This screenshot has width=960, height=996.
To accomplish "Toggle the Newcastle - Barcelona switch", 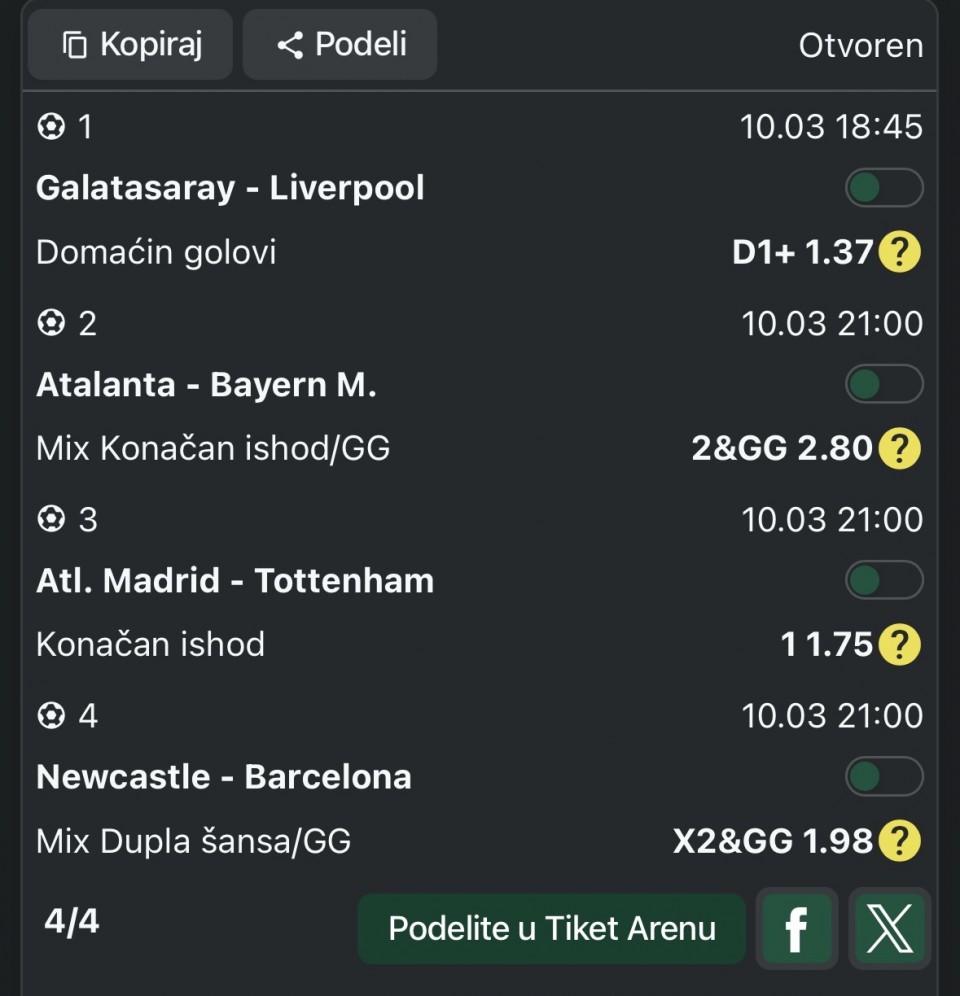I will [884, 776].
